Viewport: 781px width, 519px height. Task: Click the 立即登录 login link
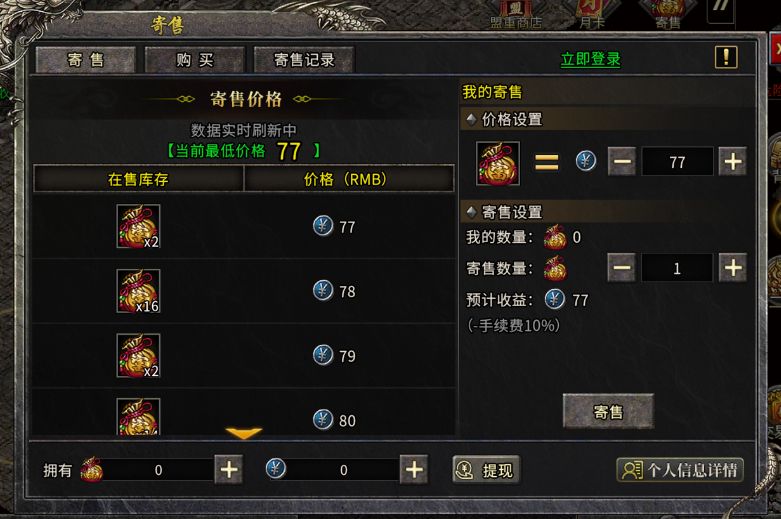(x=591, y=59)
